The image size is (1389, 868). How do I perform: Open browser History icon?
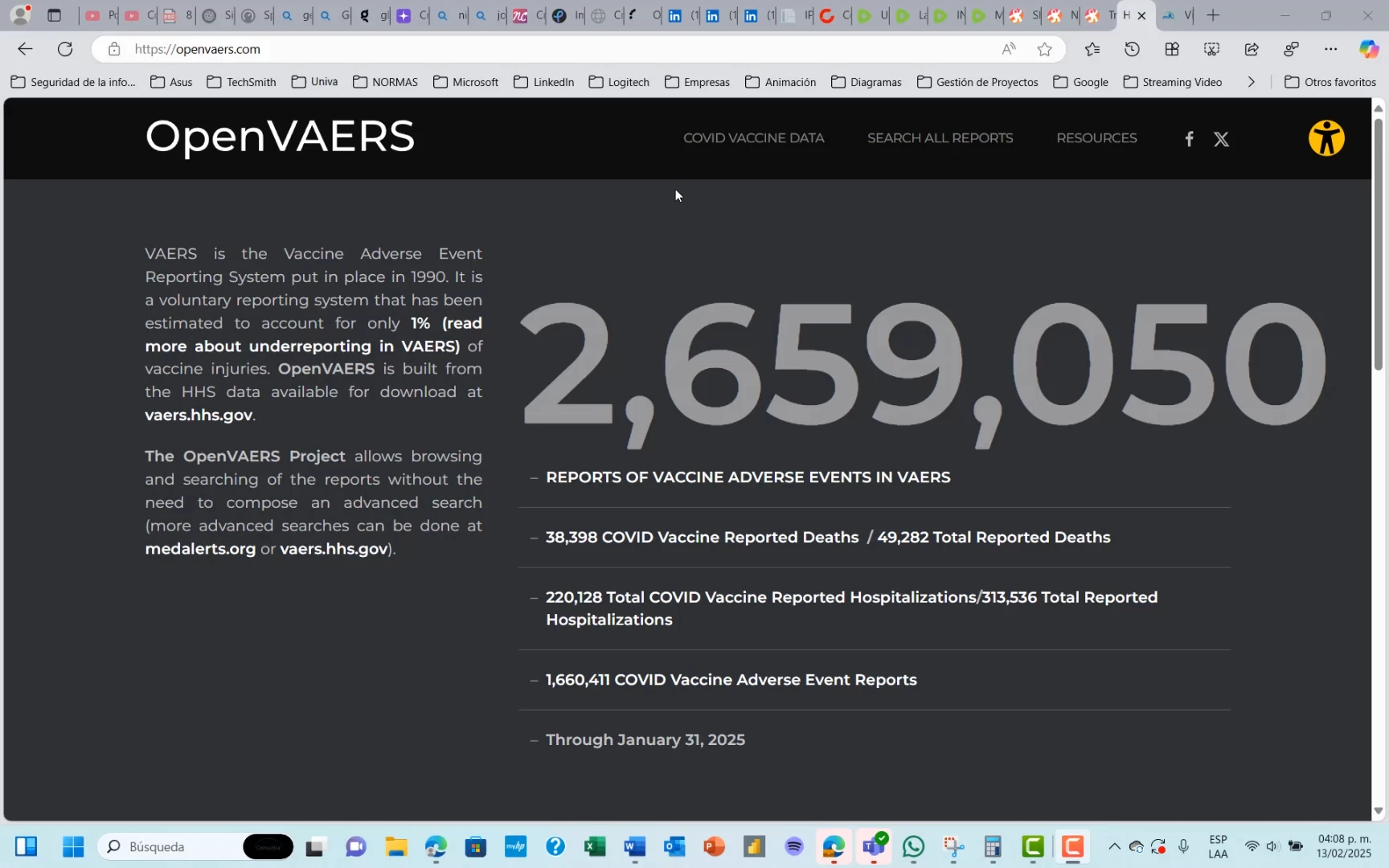(1132, 49)
